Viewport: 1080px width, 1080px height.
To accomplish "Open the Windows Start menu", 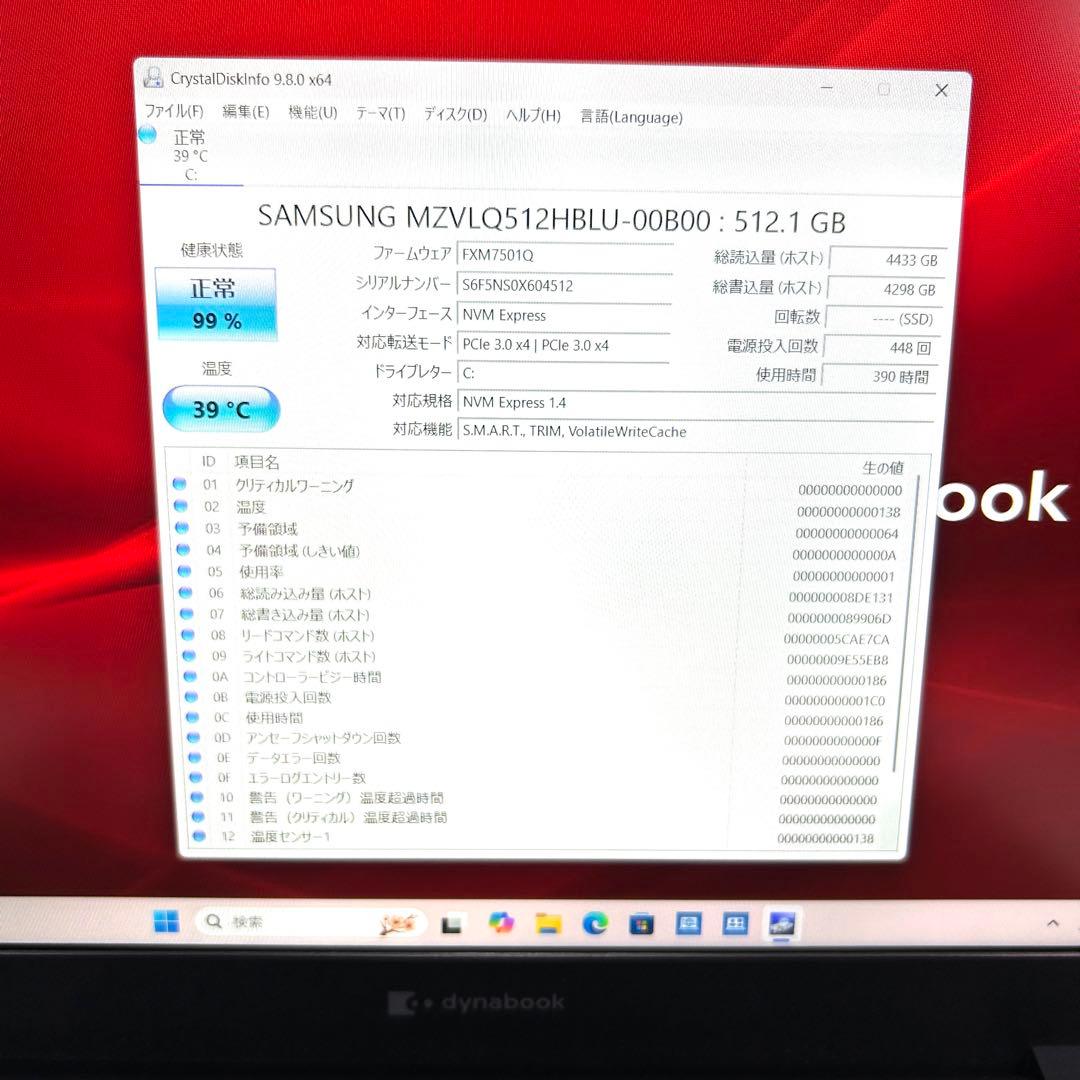I will [166, 921].
